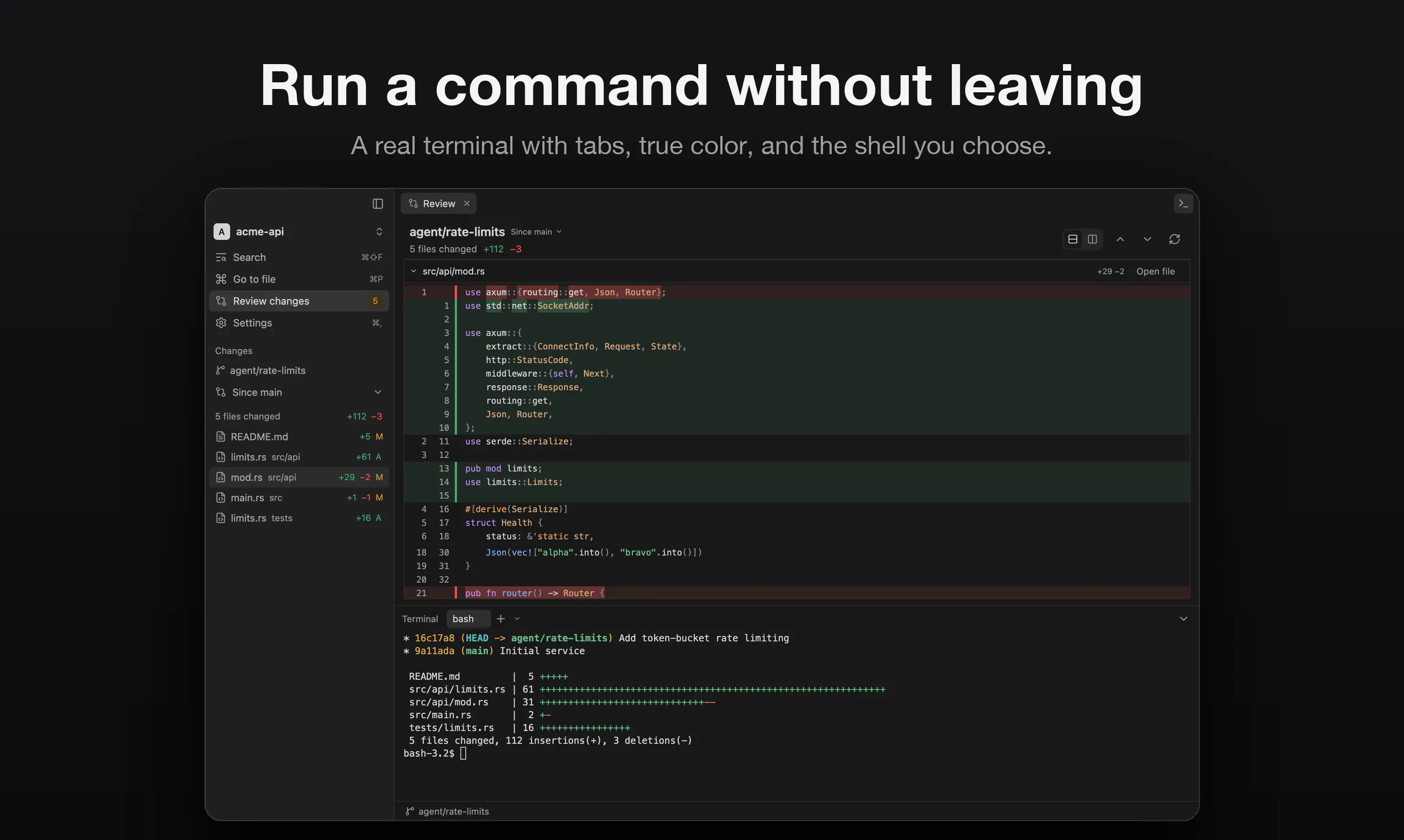This screenshot has width=1404, height=840.
Task: Select mod.rs src/api file
Action: pos(299,477)
